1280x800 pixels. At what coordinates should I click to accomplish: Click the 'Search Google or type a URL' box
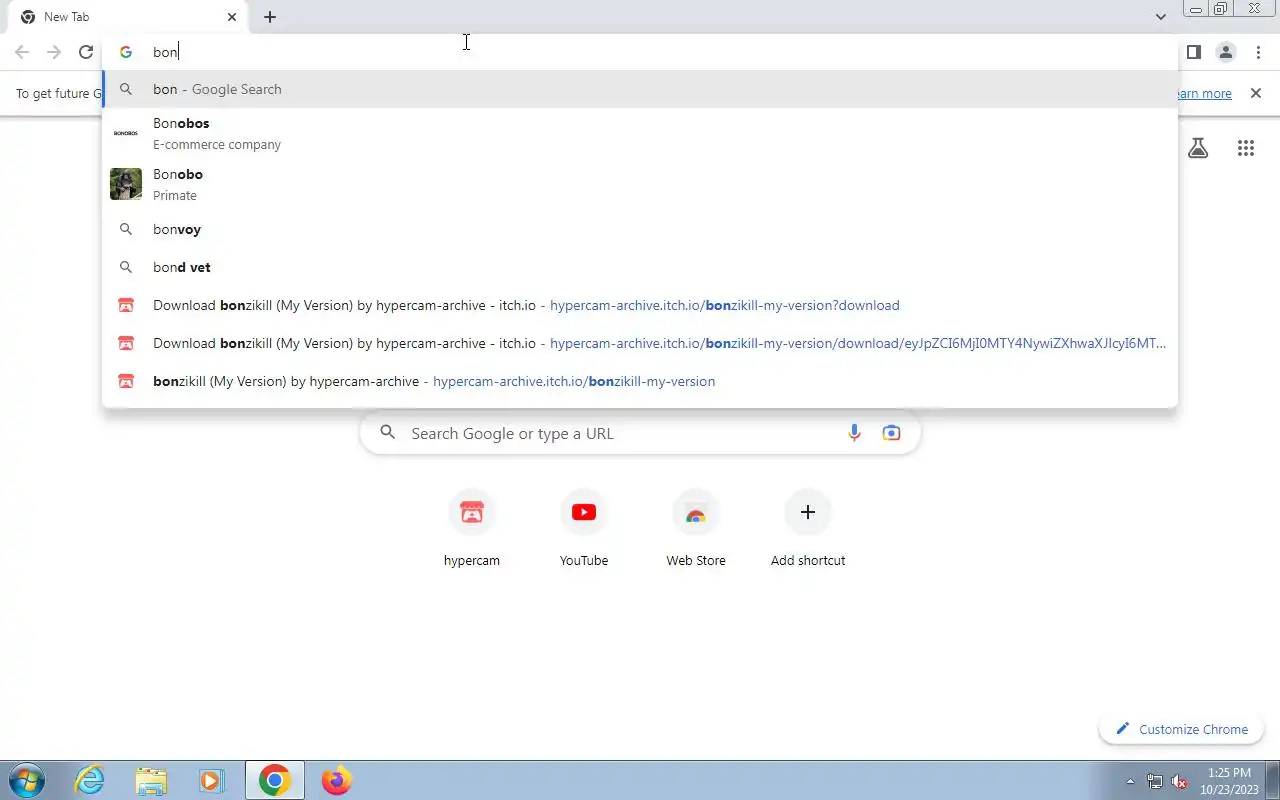(x=640, y=433)
